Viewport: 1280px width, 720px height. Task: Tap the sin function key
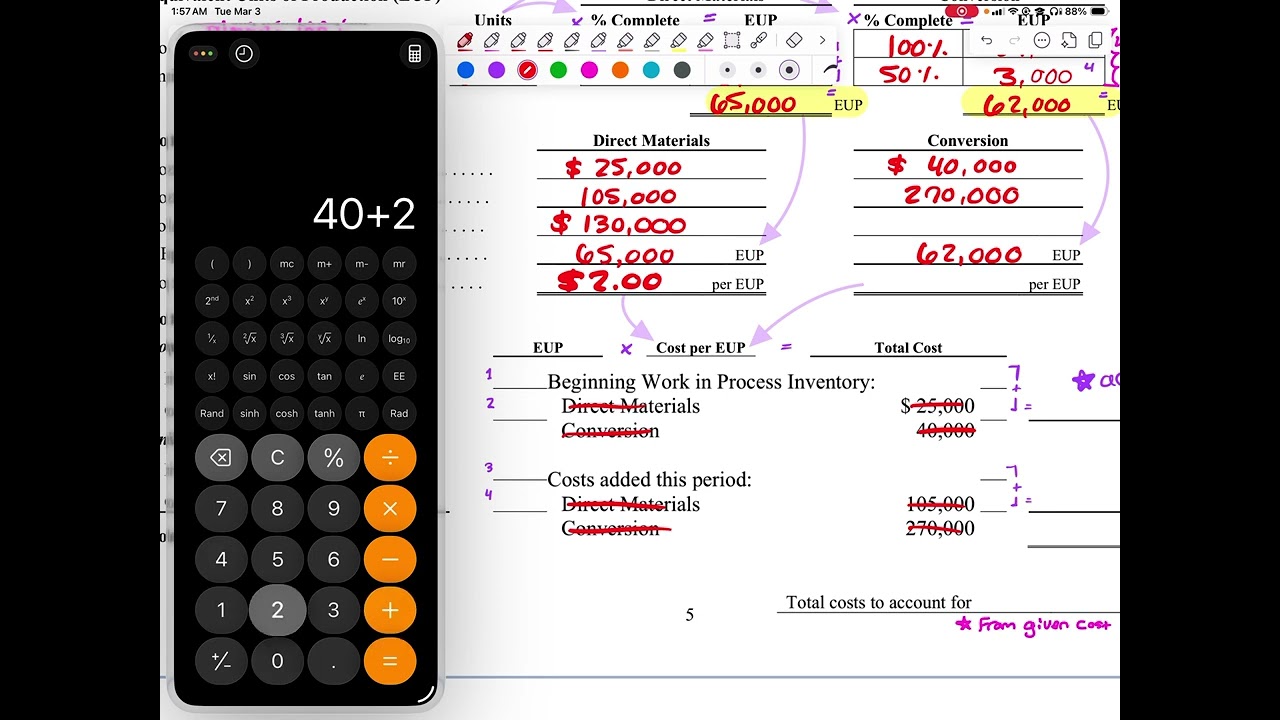(x=249, y=376)
